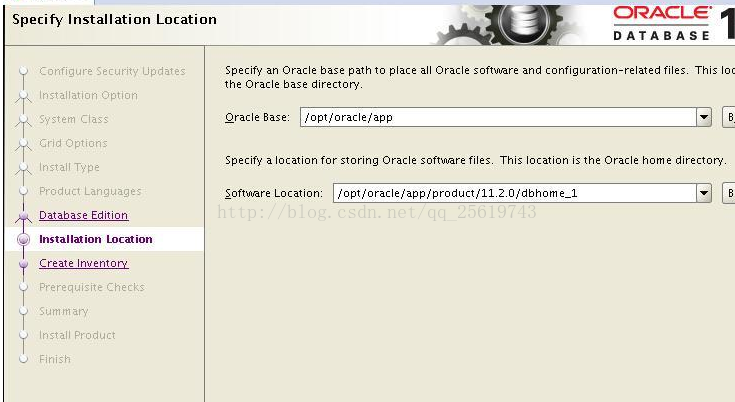The height and width of the screenshot is (402, 735).
Task: Click the Oracle Base path field
Action: [498, 117]
